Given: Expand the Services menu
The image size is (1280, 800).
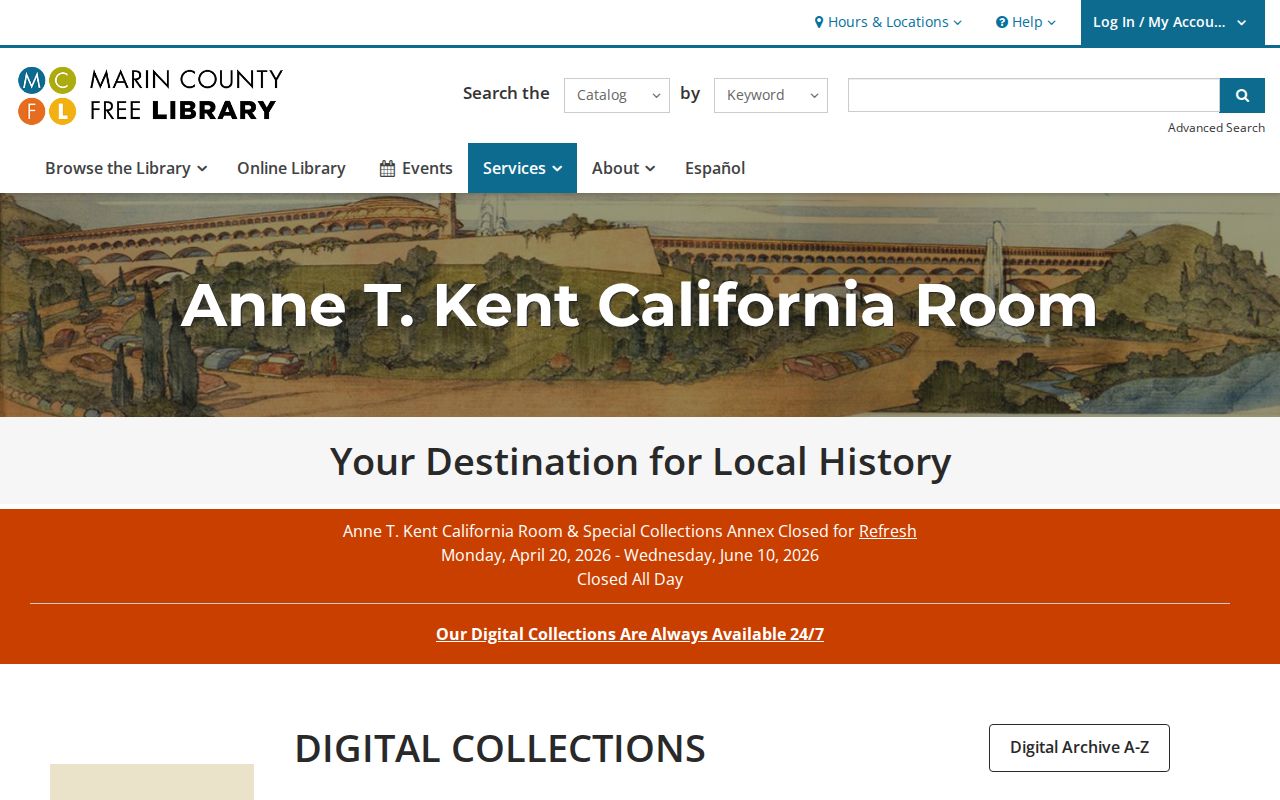Looking at the screenshot, I should pyautogui.click(x=522, y=168).
